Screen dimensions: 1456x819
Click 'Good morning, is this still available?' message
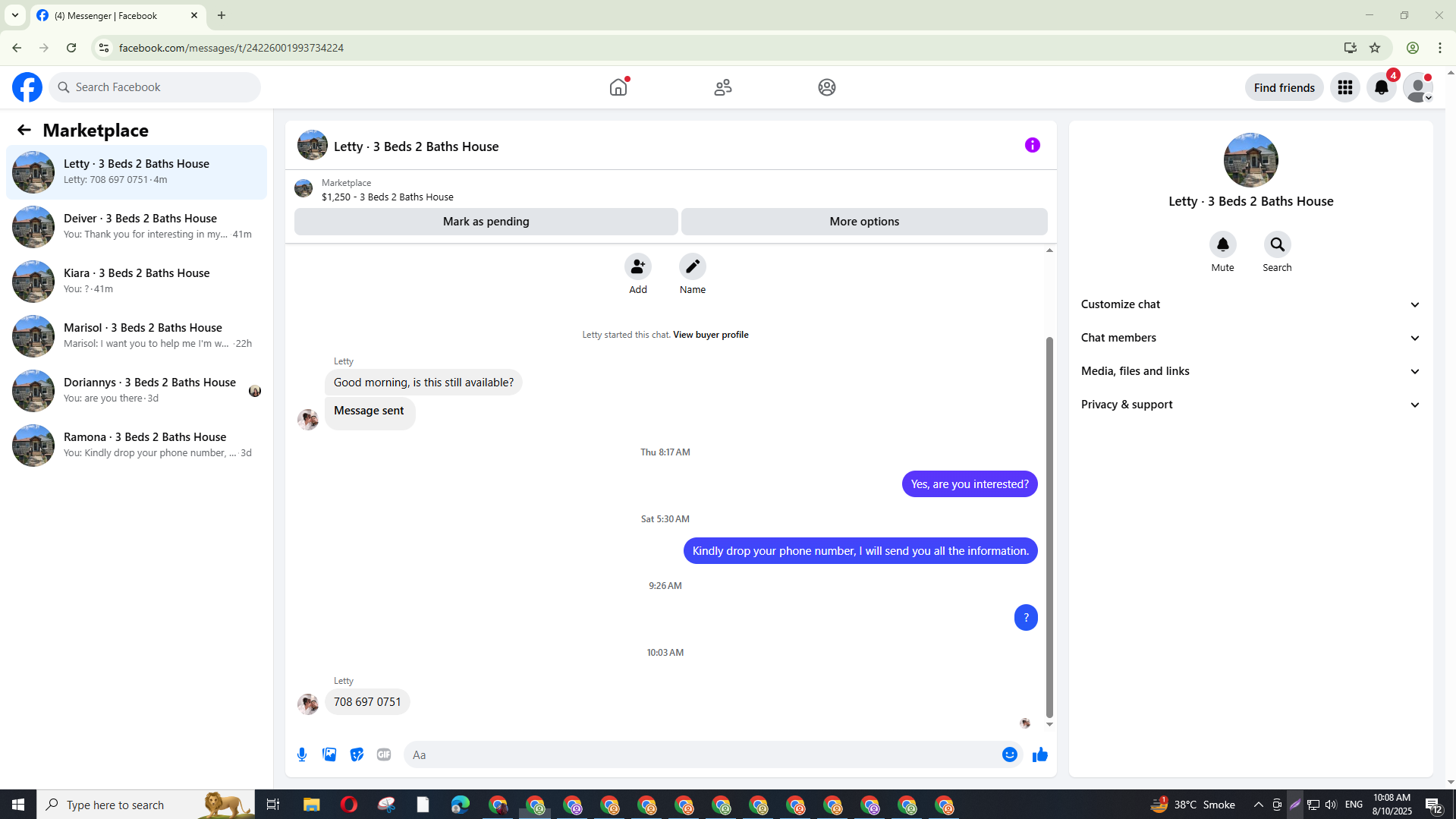click(x=423, y=383)
